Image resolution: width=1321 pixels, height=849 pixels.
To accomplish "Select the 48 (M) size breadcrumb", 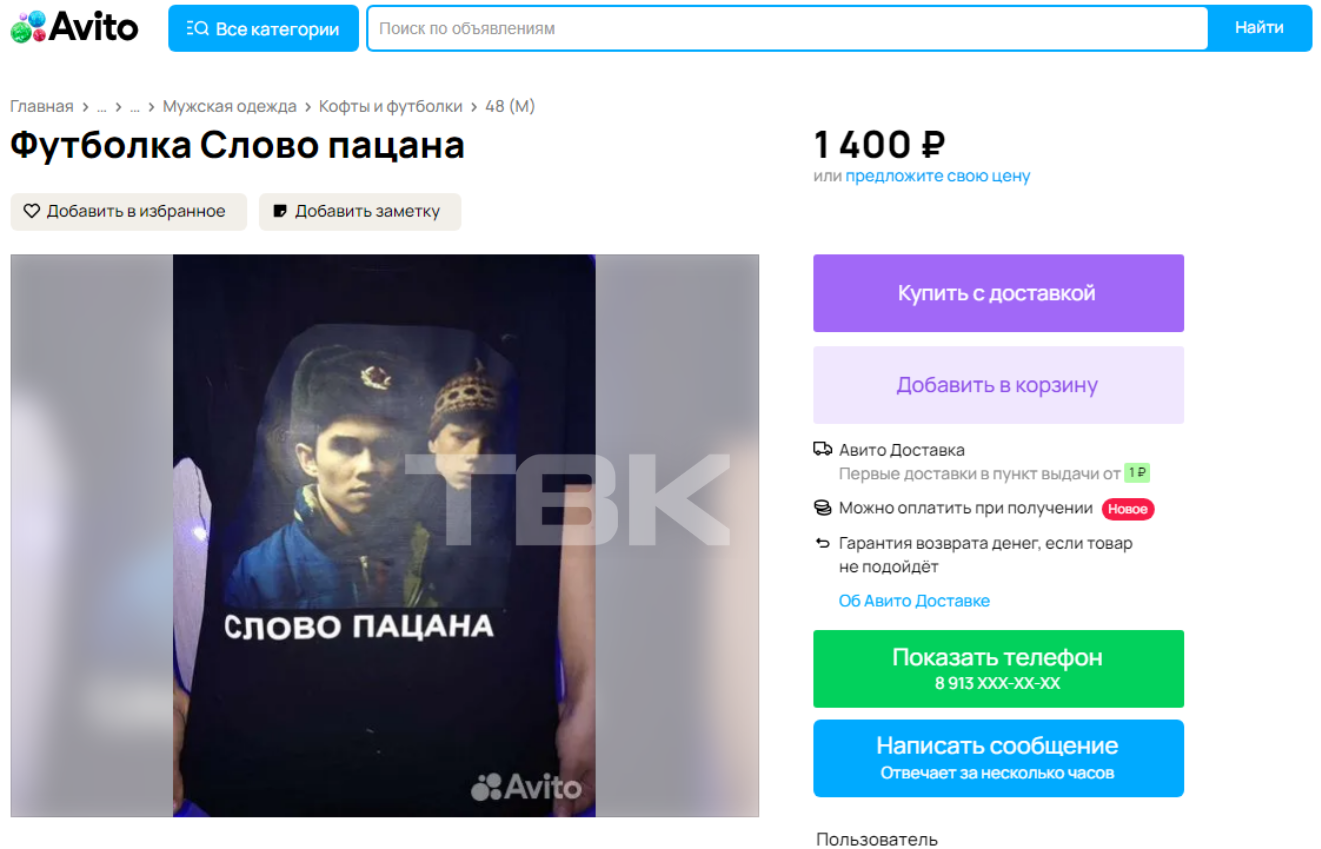I will pos(510,106).
